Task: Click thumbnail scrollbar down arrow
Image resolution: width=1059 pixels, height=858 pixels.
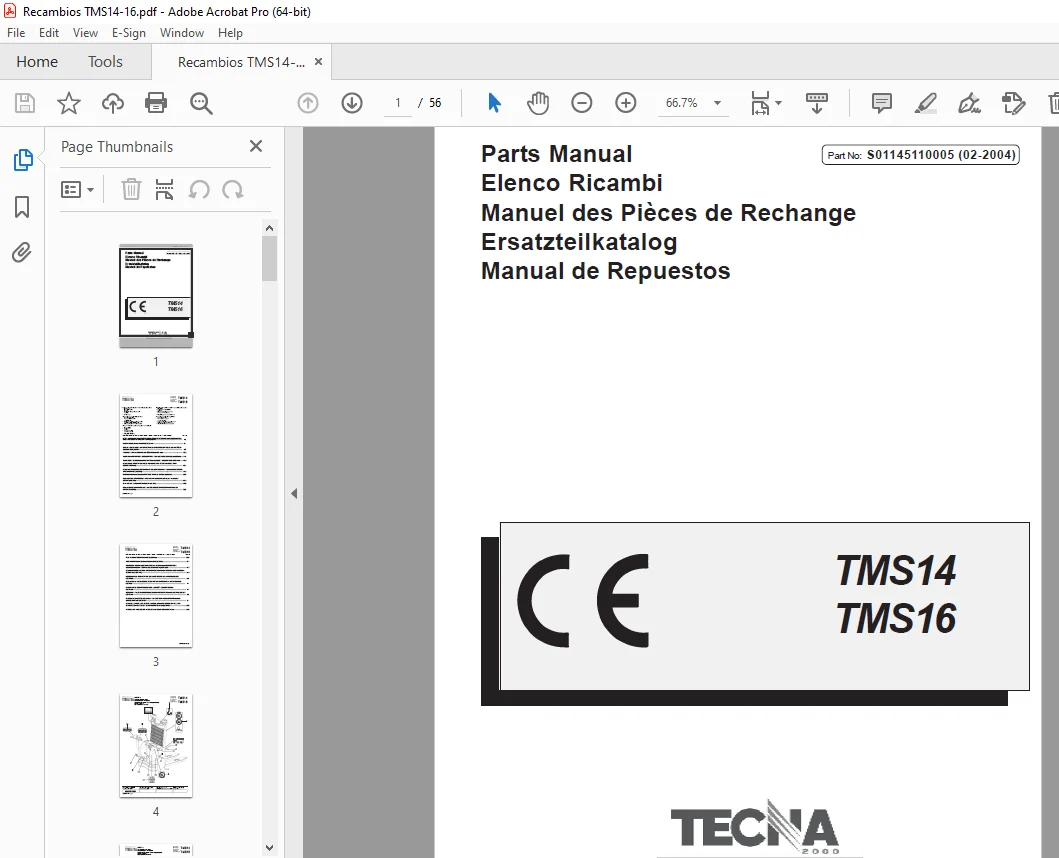Action: 269,847
